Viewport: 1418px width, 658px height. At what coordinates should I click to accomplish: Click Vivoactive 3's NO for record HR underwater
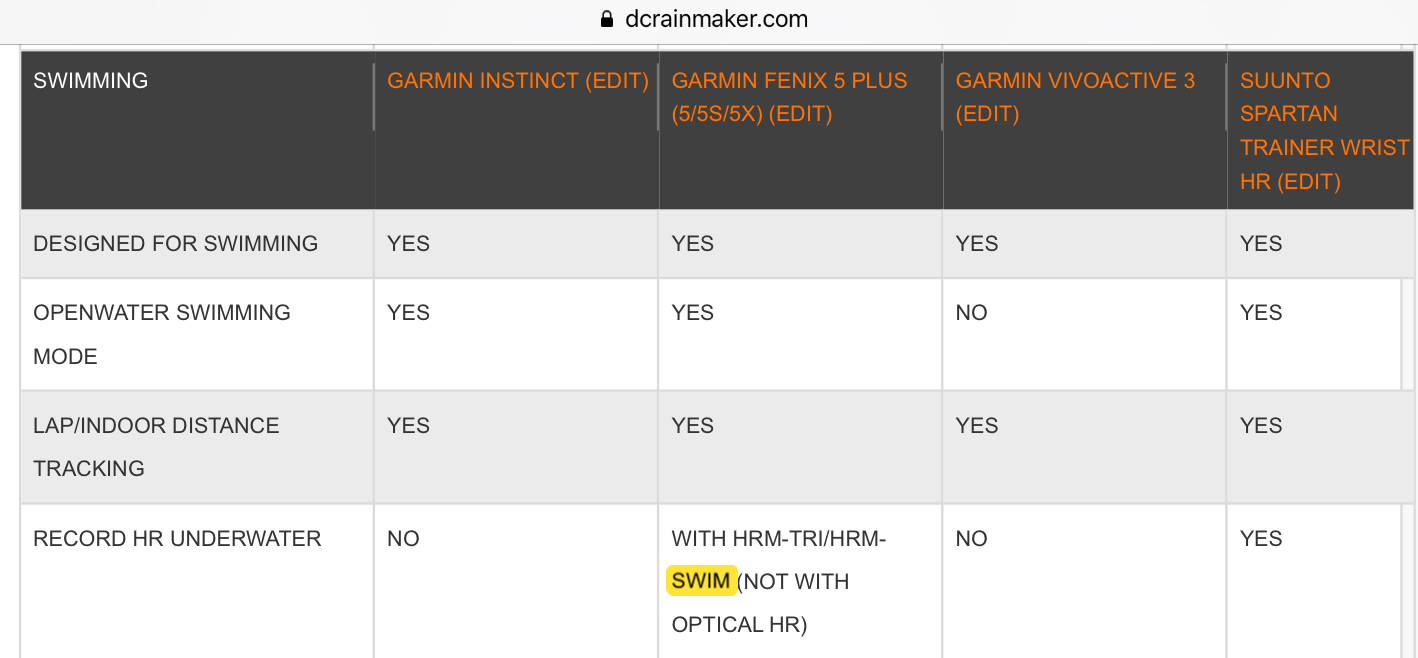point(971,539)
